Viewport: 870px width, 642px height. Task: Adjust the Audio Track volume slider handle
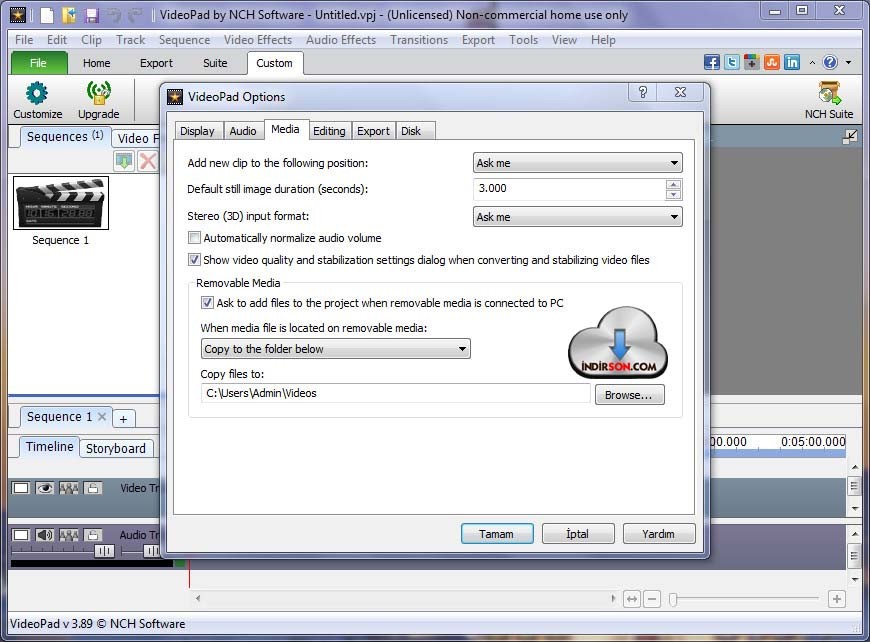coord(104,550)
